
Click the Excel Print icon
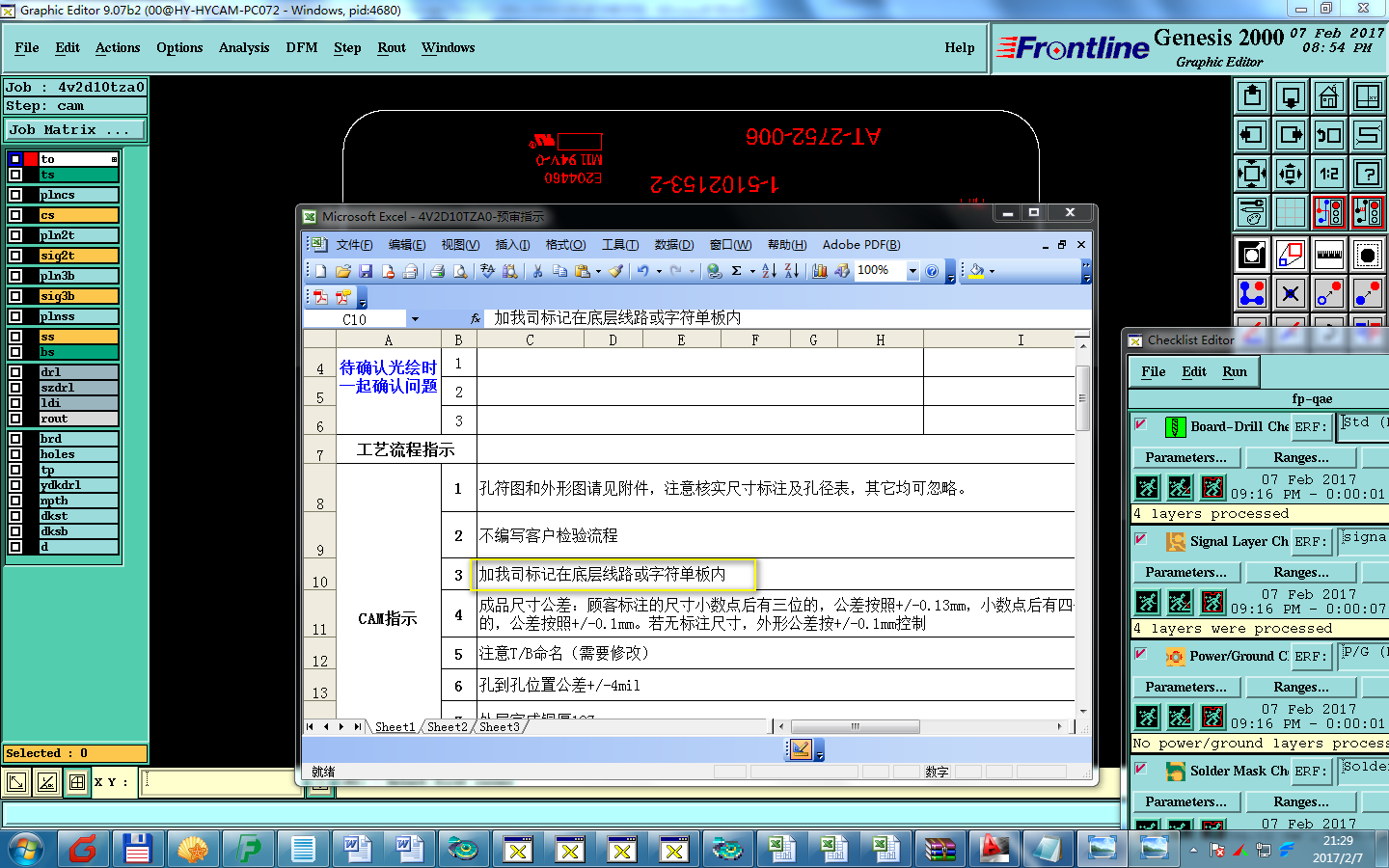coord(437,271)
